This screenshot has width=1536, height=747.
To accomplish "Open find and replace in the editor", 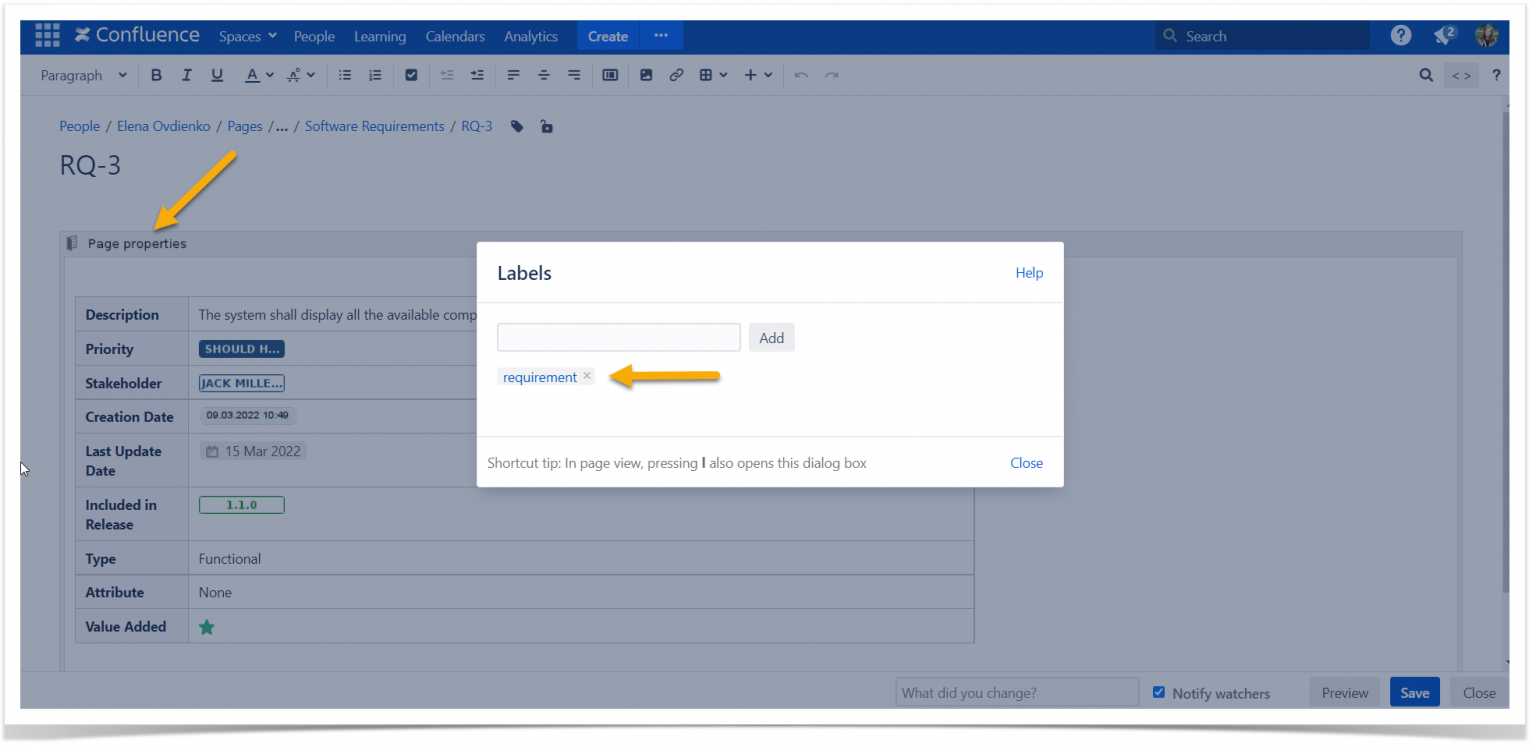I will [x=1425, y=74].
